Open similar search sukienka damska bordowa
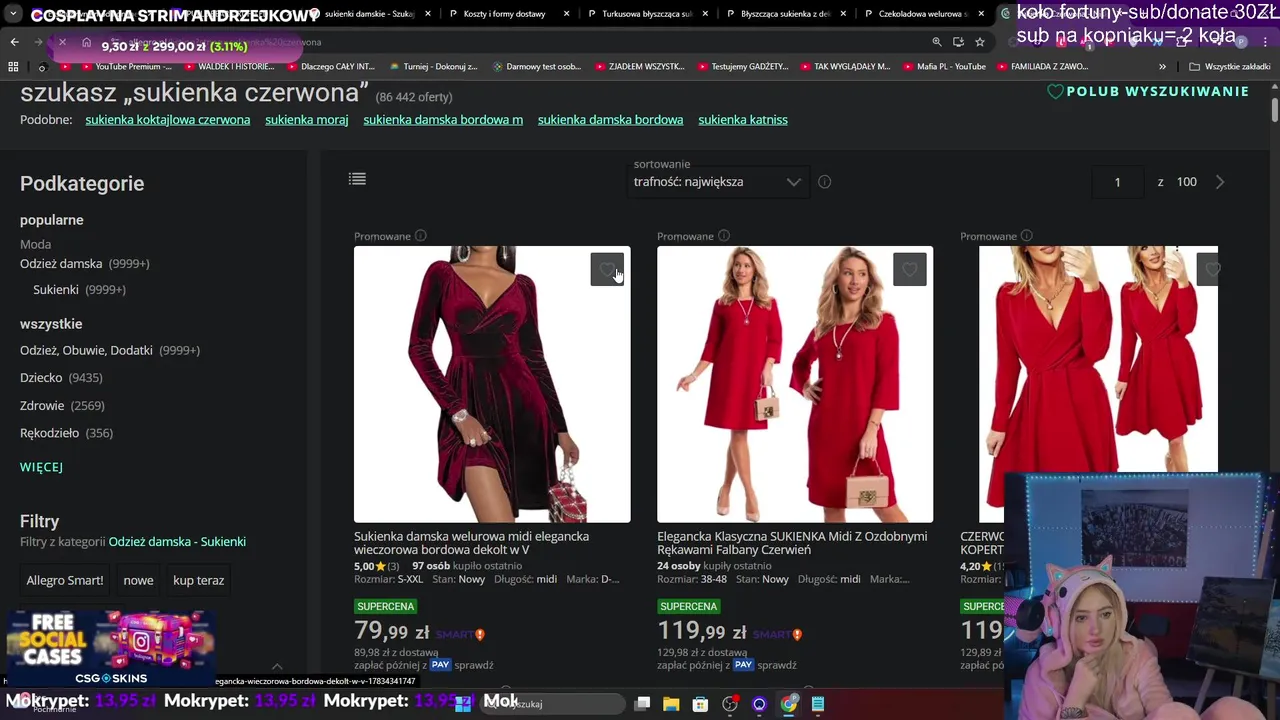 point(610,120)
